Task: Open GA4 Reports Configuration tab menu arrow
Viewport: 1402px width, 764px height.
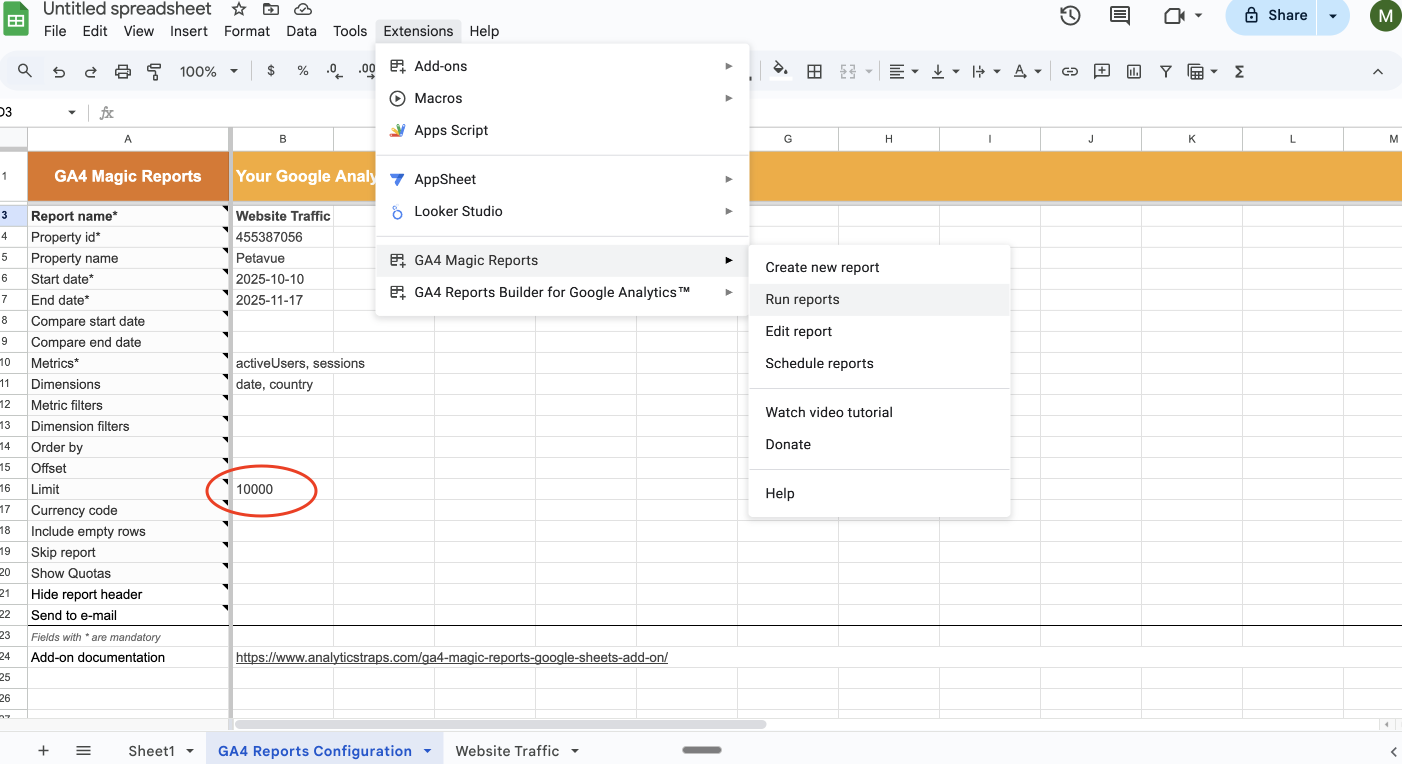Action: (x=428, y=751)
